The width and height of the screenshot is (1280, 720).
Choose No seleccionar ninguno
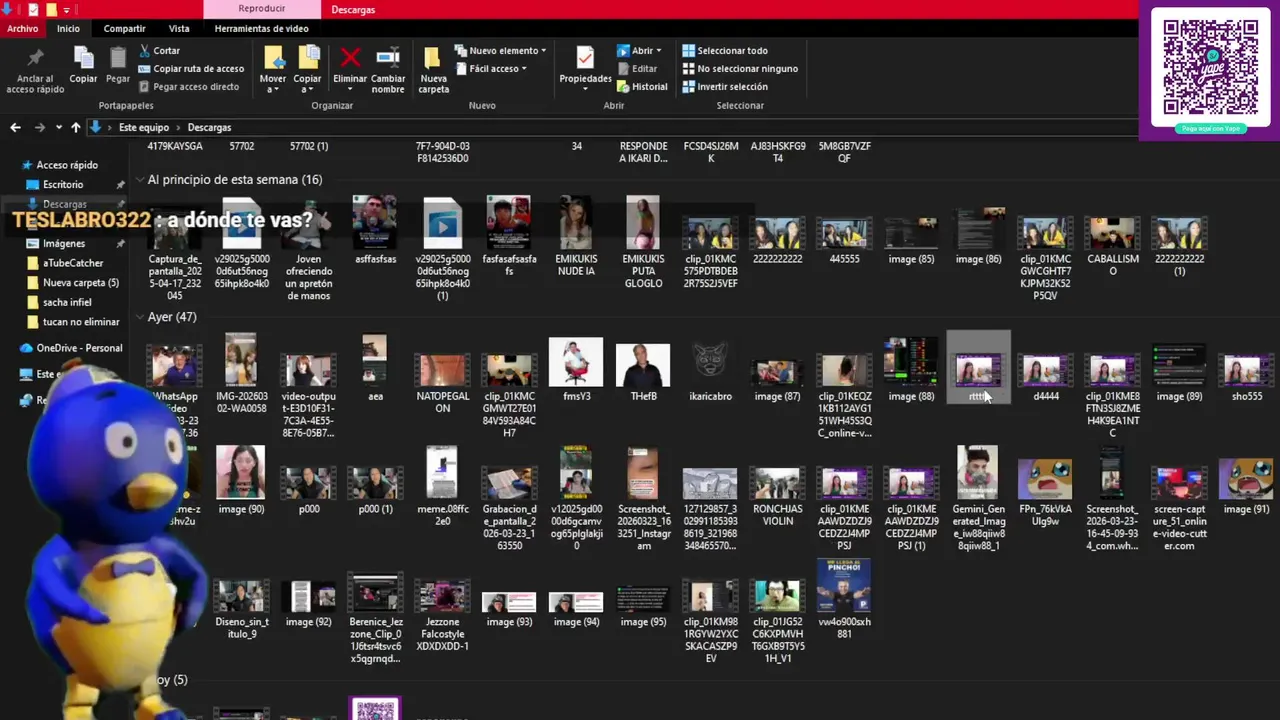pos(740,68)
